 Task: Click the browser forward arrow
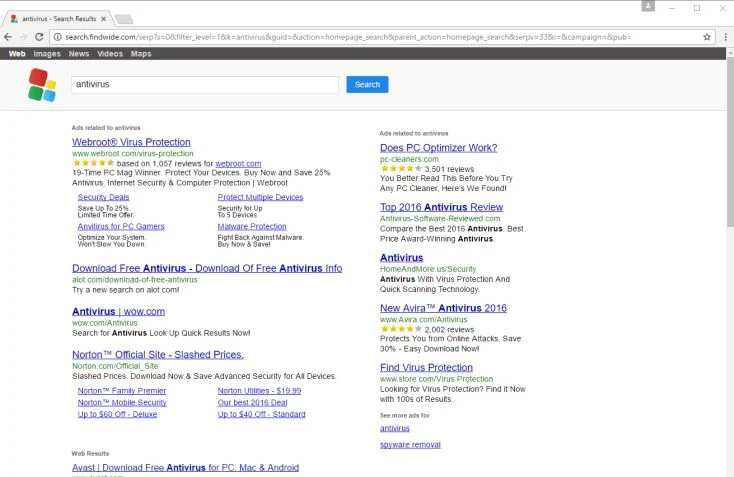[23, 37]
